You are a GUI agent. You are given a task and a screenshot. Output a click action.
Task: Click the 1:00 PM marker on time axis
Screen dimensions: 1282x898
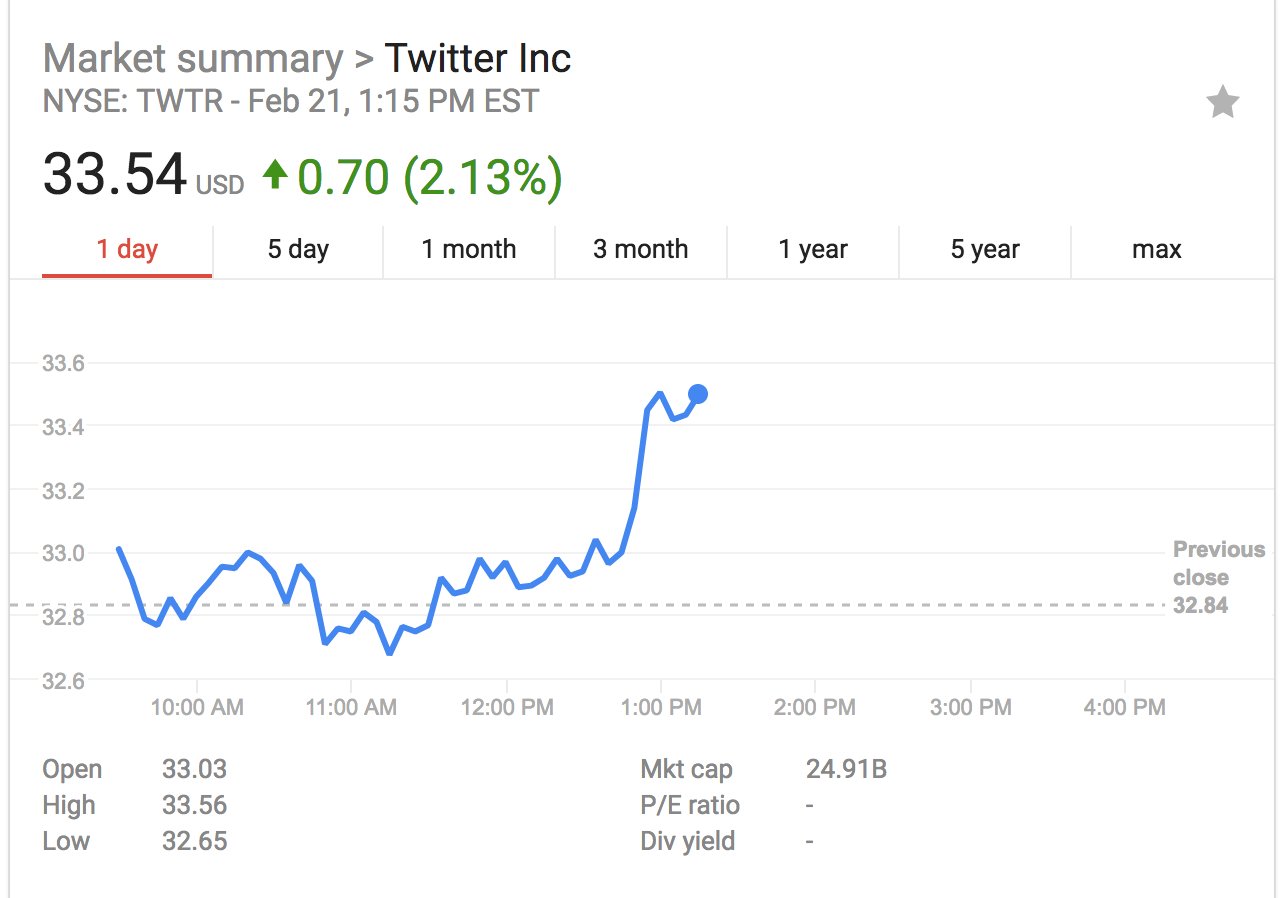661,708
